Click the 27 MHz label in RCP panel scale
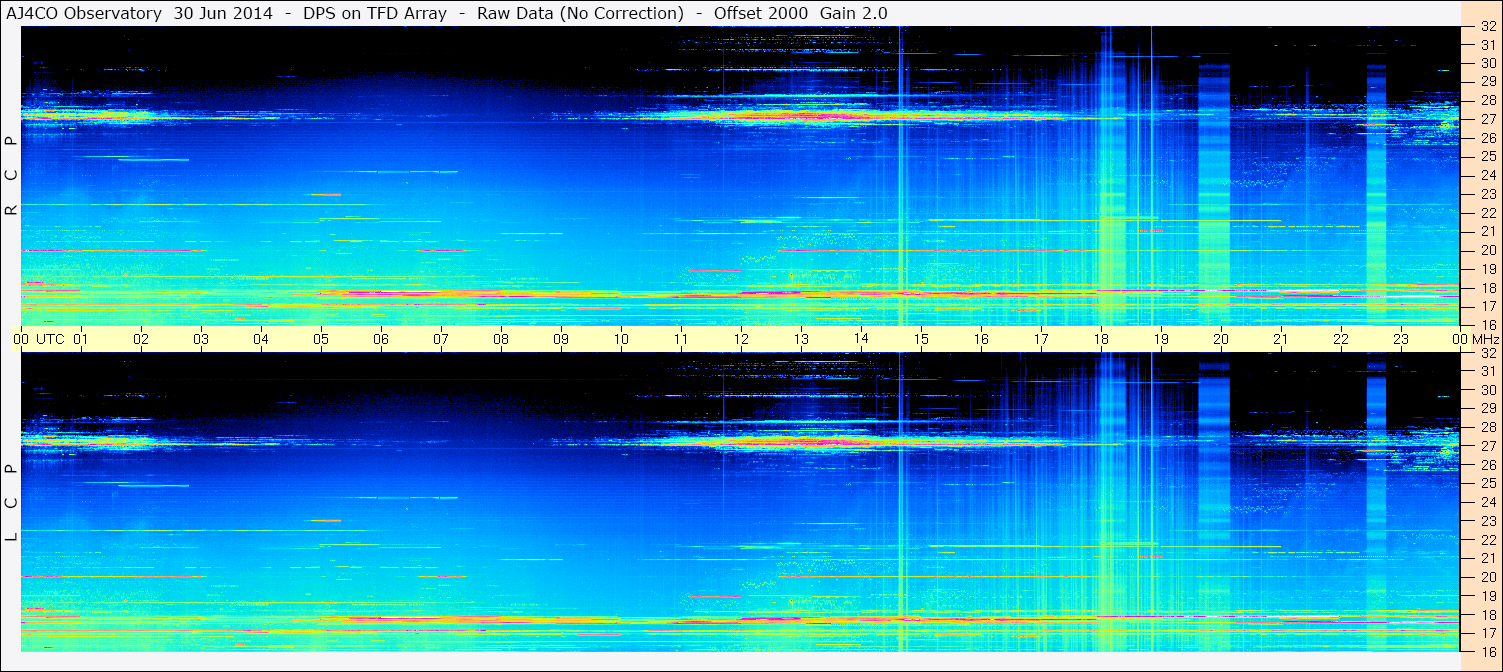Viewport: 1503px width, 672px height. 1487,119
